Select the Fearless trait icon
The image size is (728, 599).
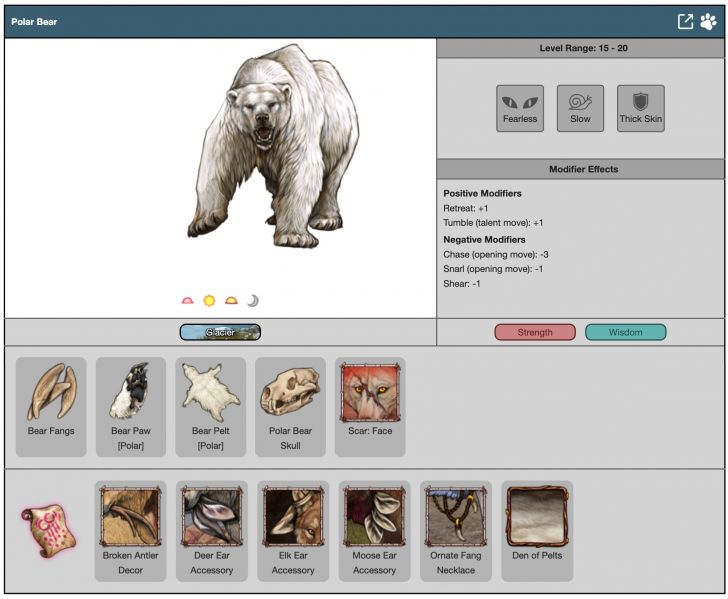(x=520, y=108)
